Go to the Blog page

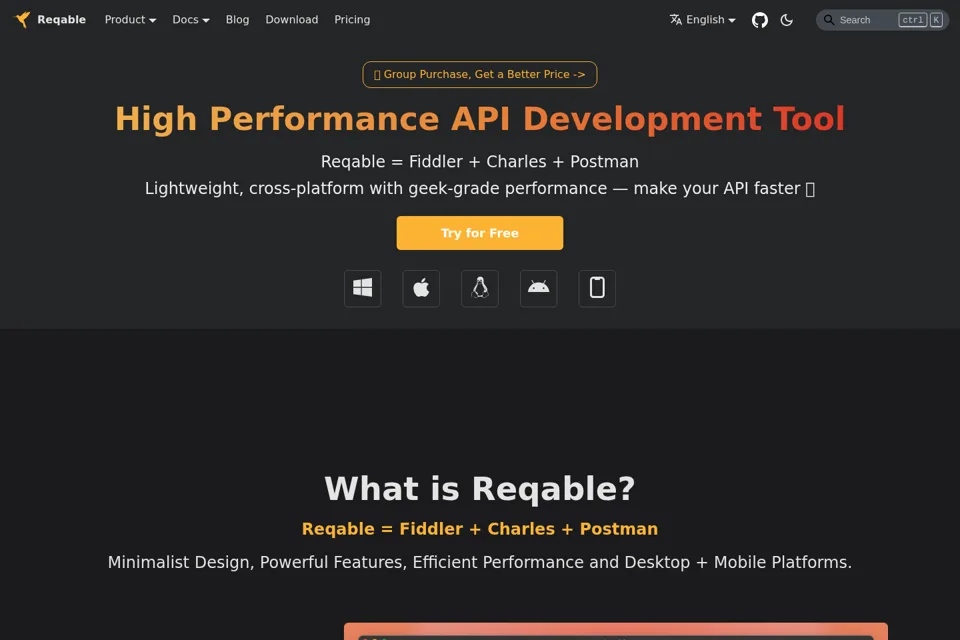[x=237, y=20]
